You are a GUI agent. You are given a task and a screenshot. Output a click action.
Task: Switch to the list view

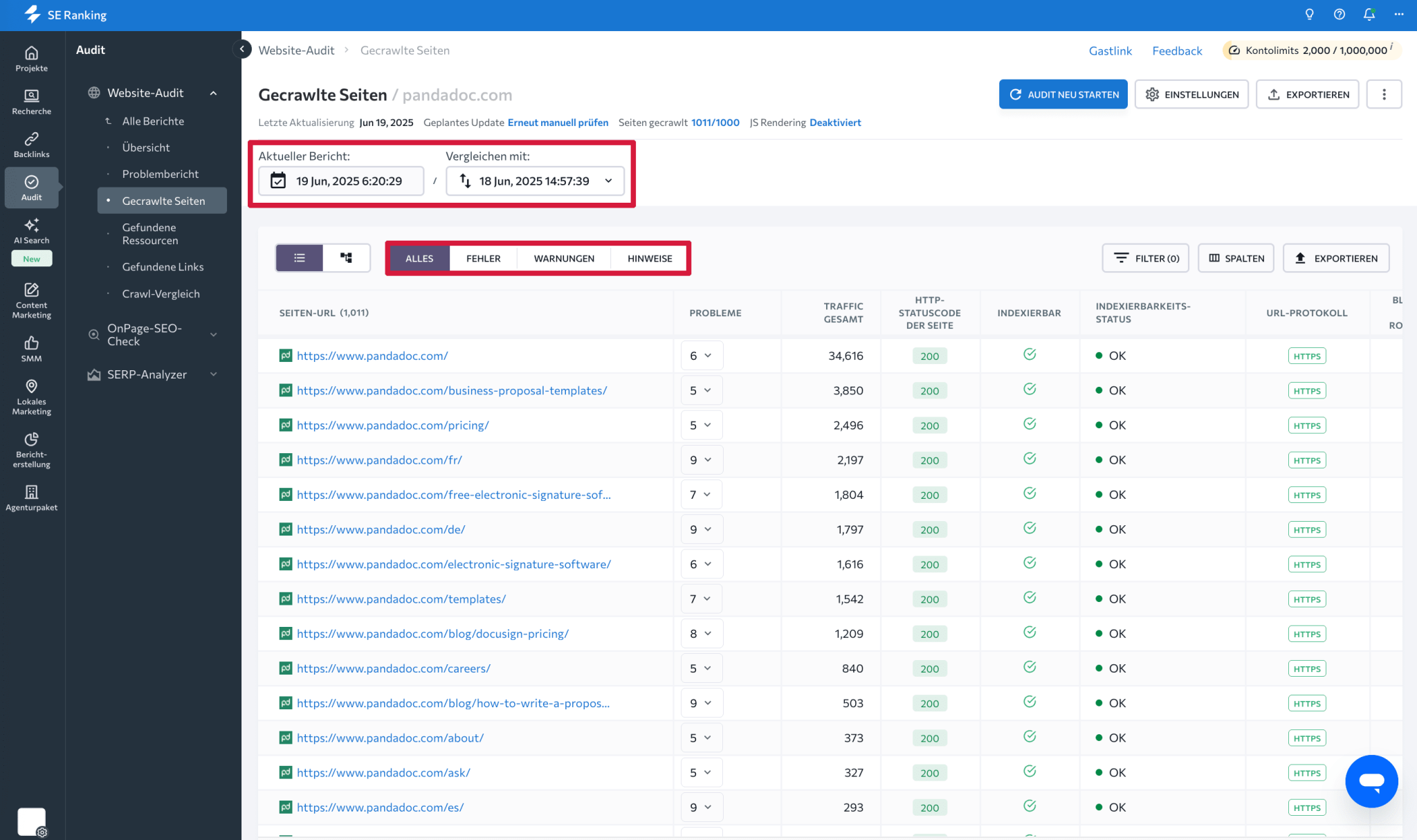(300, 258)
